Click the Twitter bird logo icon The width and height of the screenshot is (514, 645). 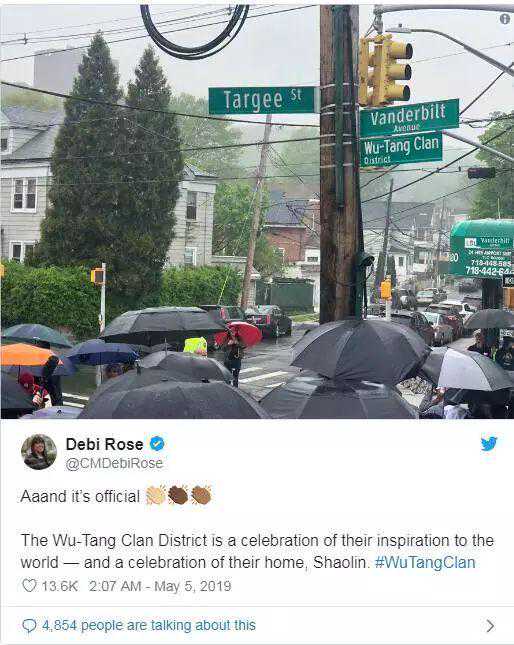(489, 444)
